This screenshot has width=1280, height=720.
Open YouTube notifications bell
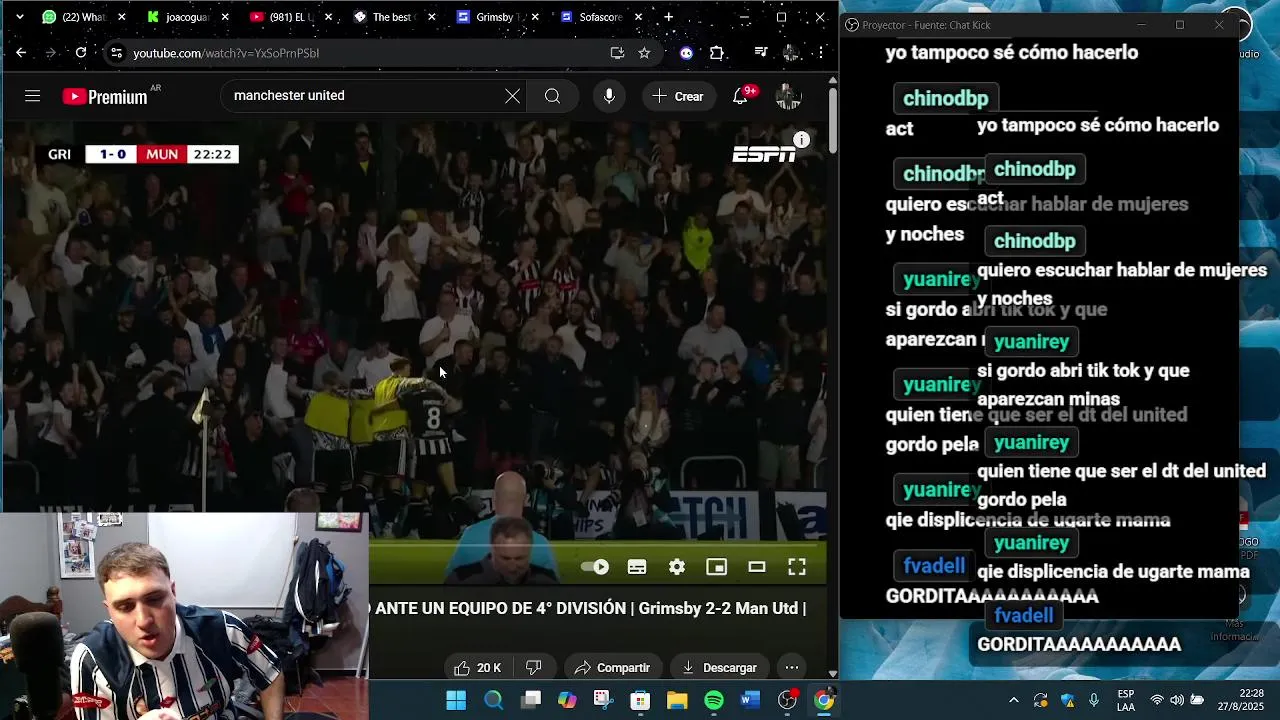(741, 96)
